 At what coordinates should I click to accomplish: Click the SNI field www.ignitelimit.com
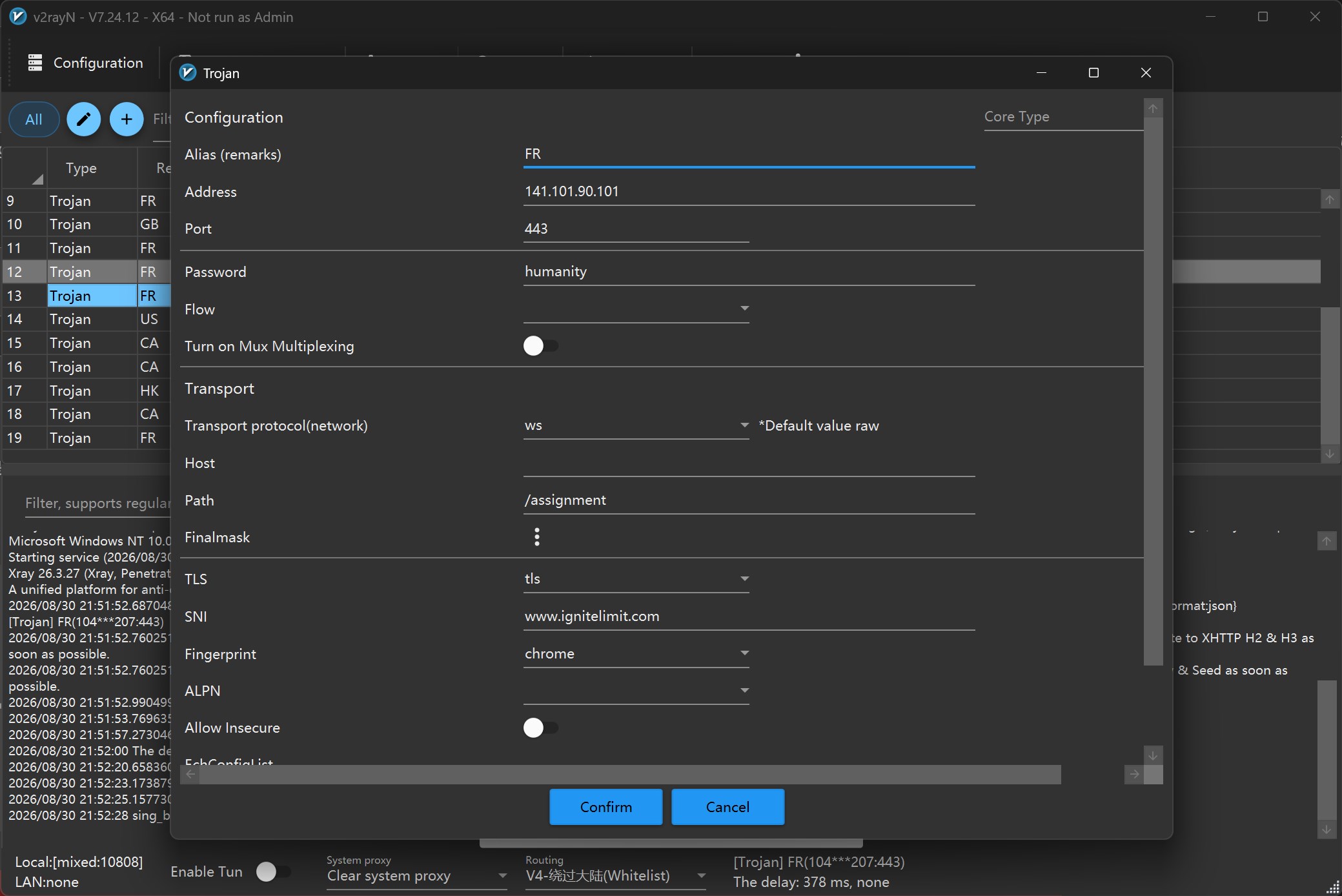coord(749,616)
